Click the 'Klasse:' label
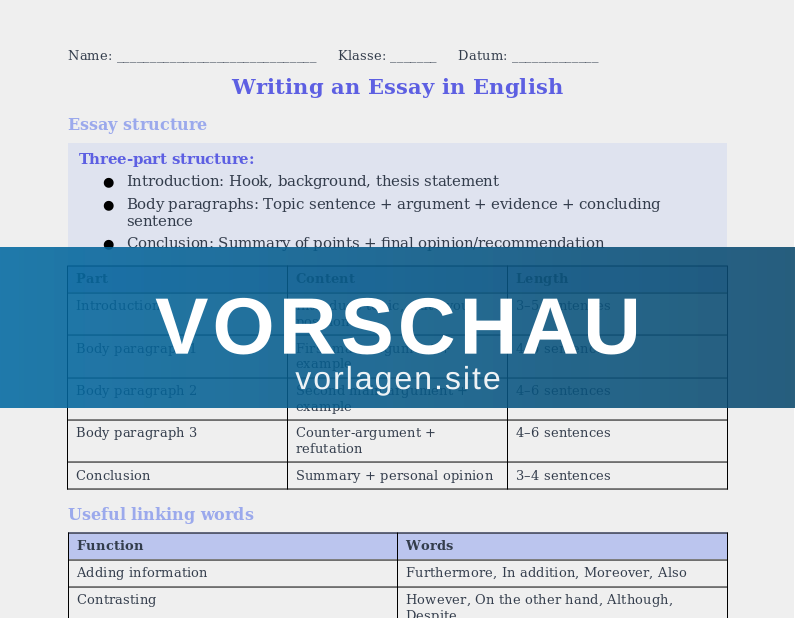 coord(362,56)
